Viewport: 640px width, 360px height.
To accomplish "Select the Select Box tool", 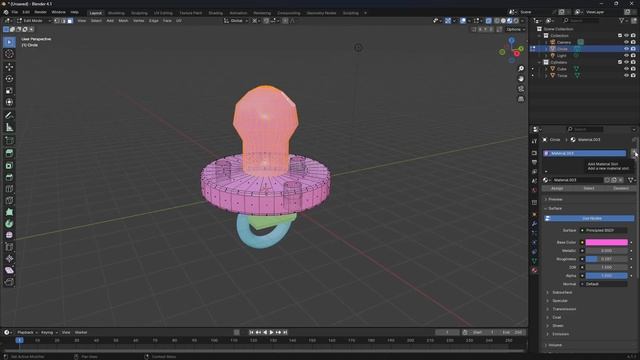I will coord(9,42).
